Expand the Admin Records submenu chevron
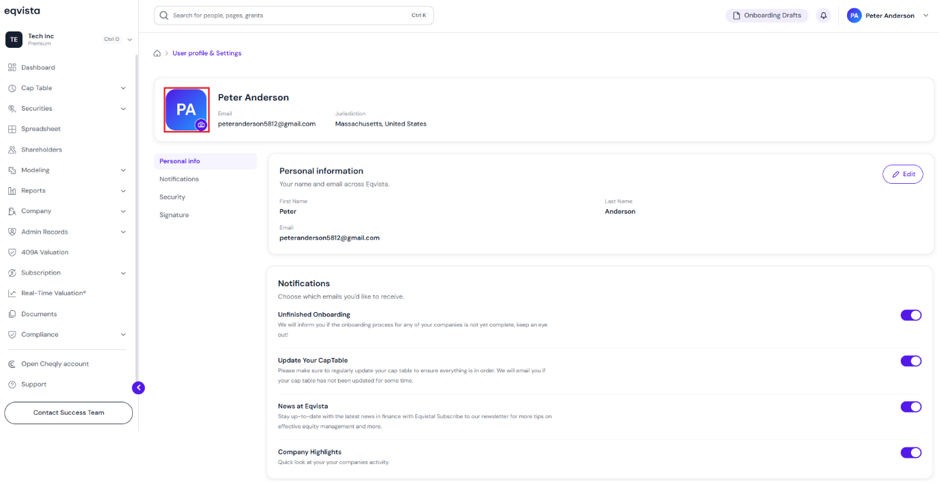 tap(123, 232)
